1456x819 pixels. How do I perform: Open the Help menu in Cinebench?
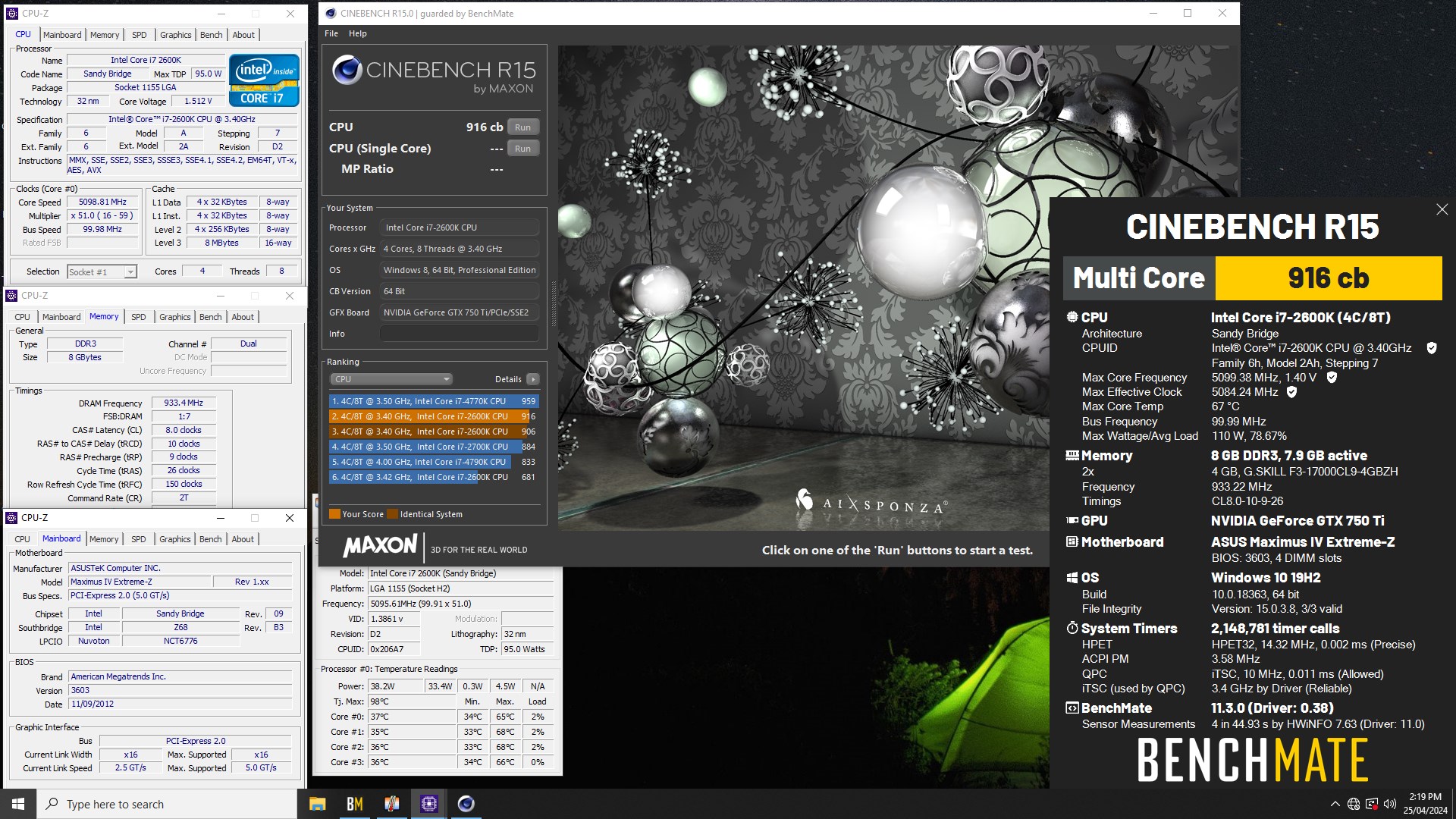pos(357,33)
